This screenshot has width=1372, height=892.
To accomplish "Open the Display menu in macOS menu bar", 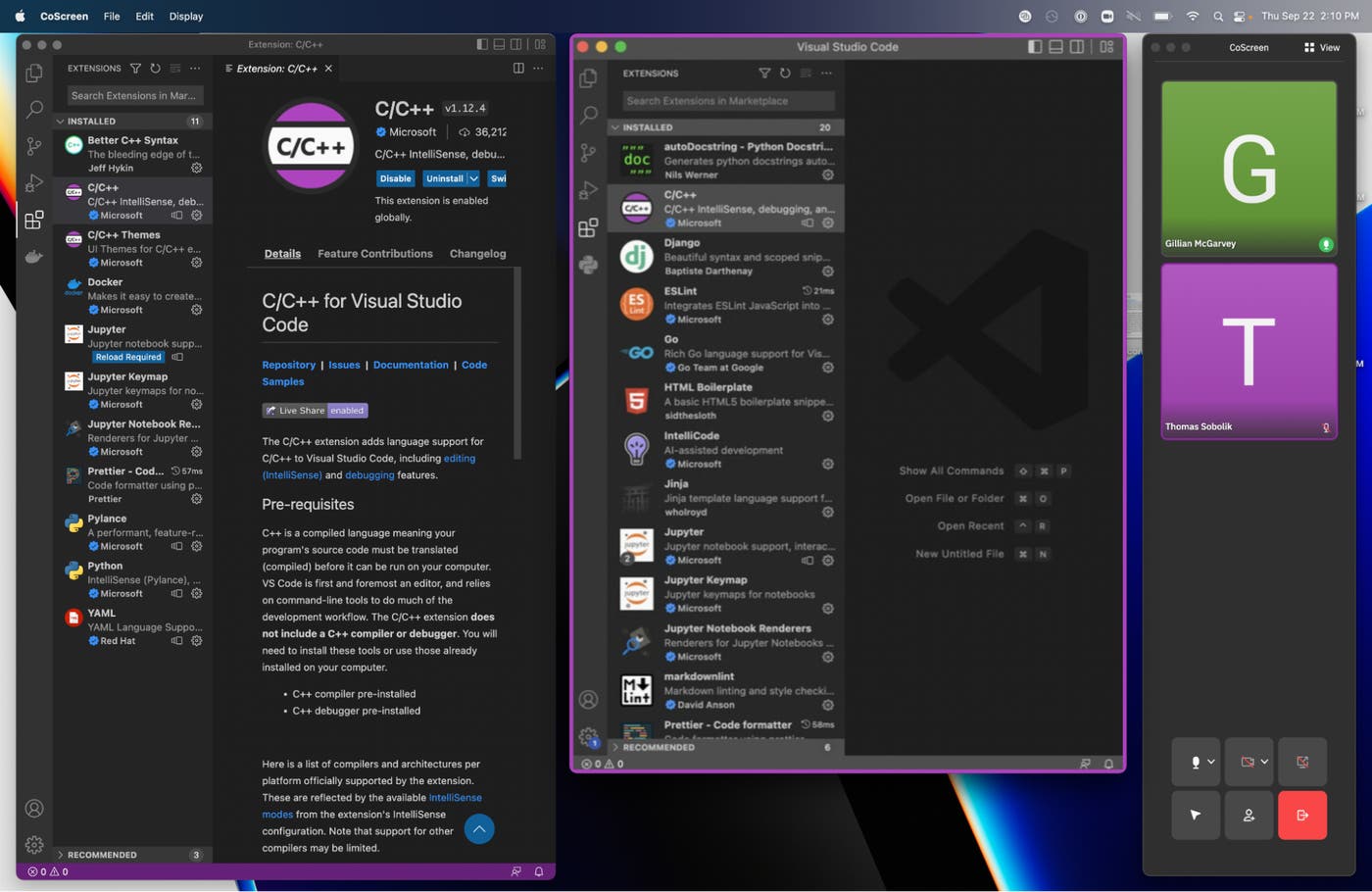I will pyautogui.click(x=185, y=16).
